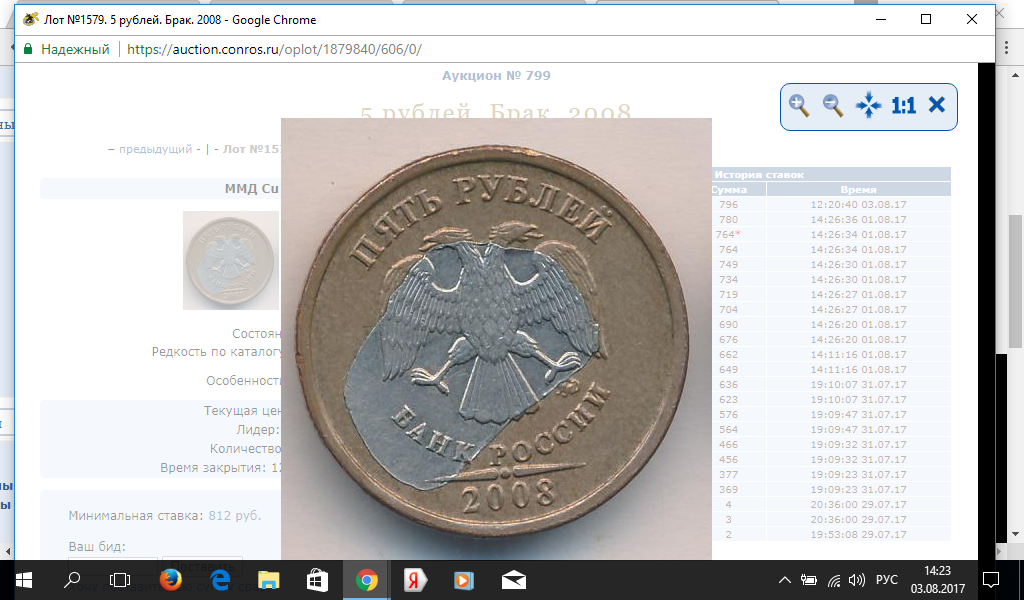Zoom in on the coin image
This screenshot has height=600, width=1024.
(799, 106)
